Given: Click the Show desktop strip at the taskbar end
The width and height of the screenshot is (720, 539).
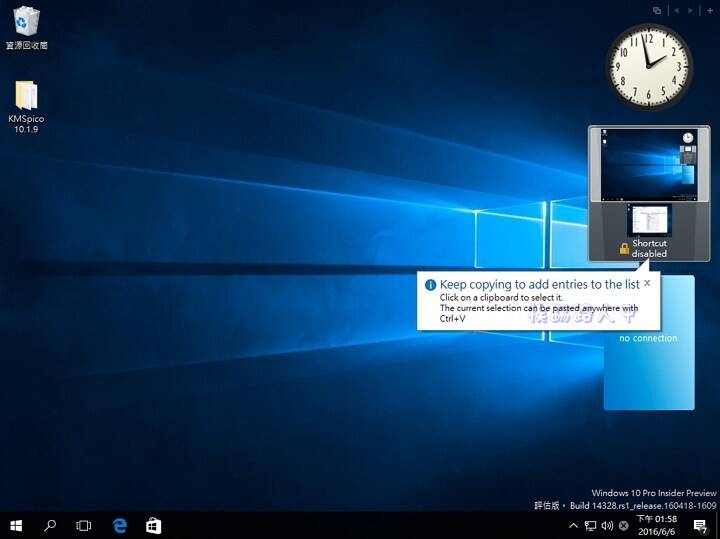Looking at the screenshot, I should tap(718, 526).
